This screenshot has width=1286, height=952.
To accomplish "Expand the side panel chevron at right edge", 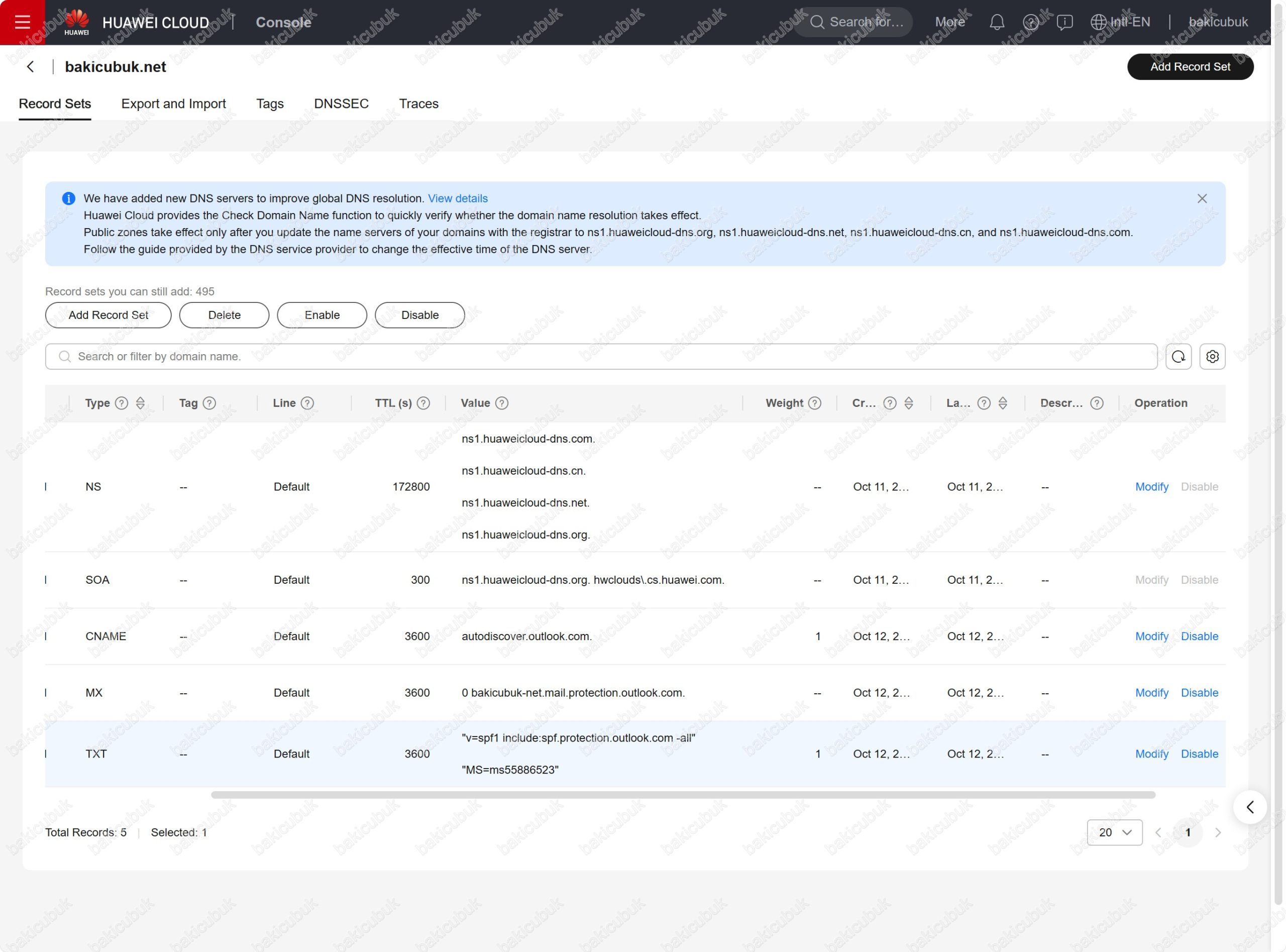I will tap(1250, 807).
